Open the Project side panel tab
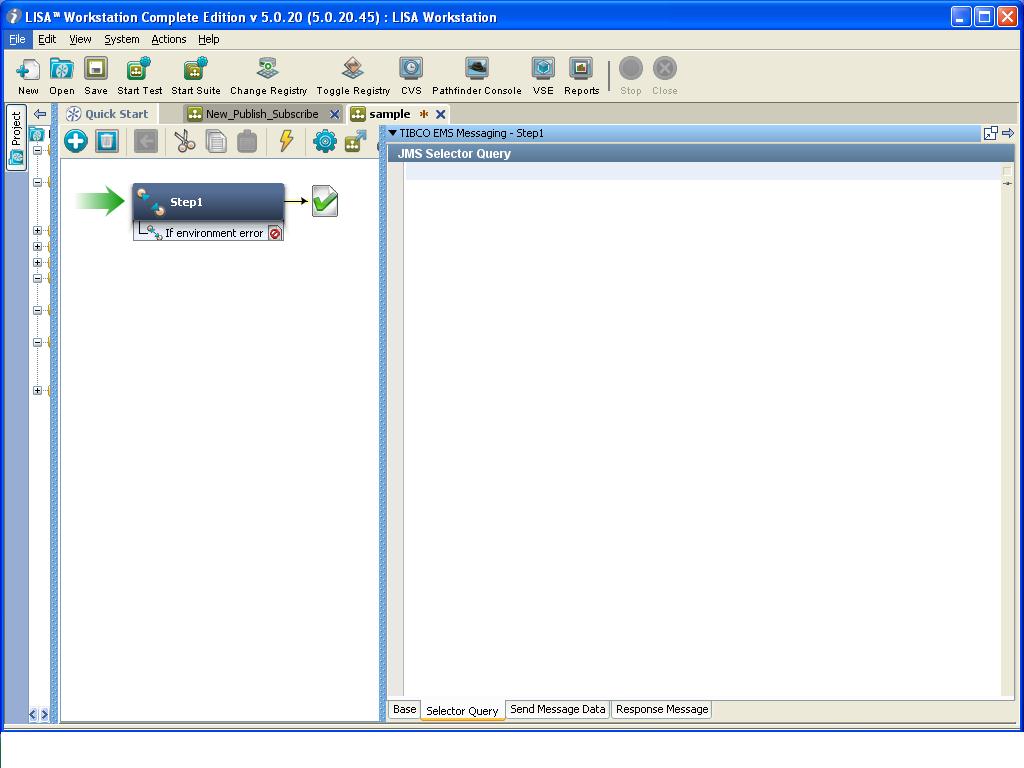This screenshot has width=1024, height=768. 16,137
